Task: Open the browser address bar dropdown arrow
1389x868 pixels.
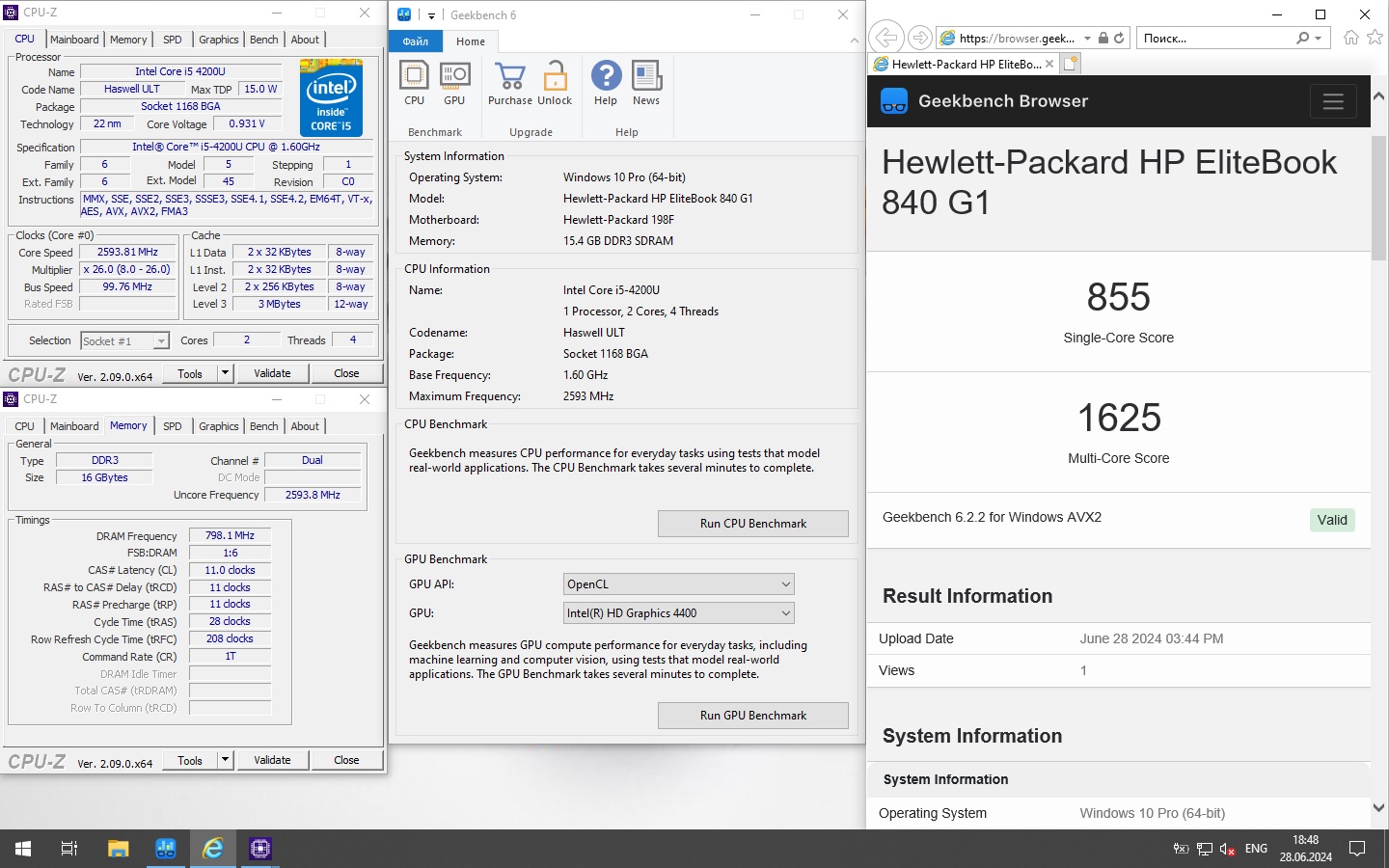Action: 1087,39
